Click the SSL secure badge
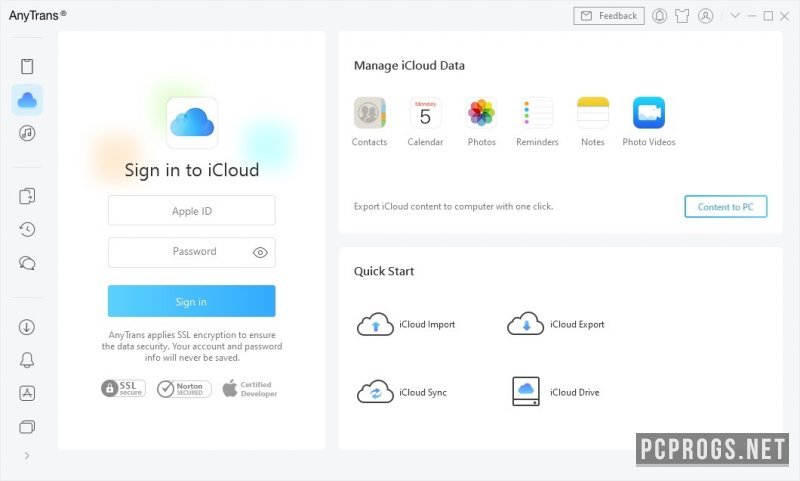This screenshot has height=481, width=800. [123, 389]
